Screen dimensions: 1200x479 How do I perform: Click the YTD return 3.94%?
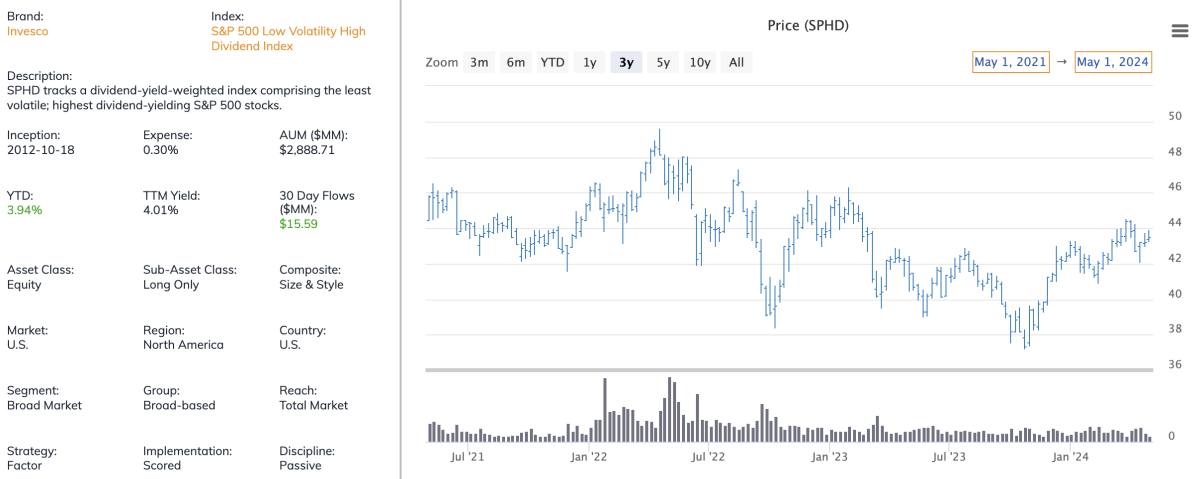pyautogui.click(x=25, y=210)
